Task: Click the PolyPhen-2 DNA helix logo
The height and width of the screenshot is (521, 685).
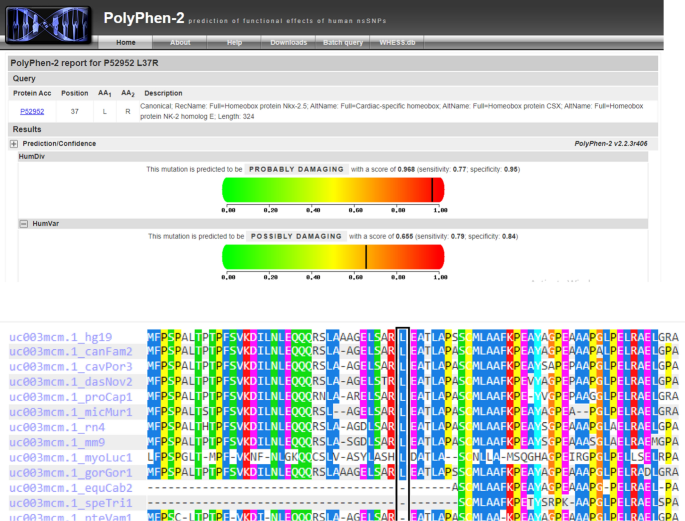Action: 47,24
